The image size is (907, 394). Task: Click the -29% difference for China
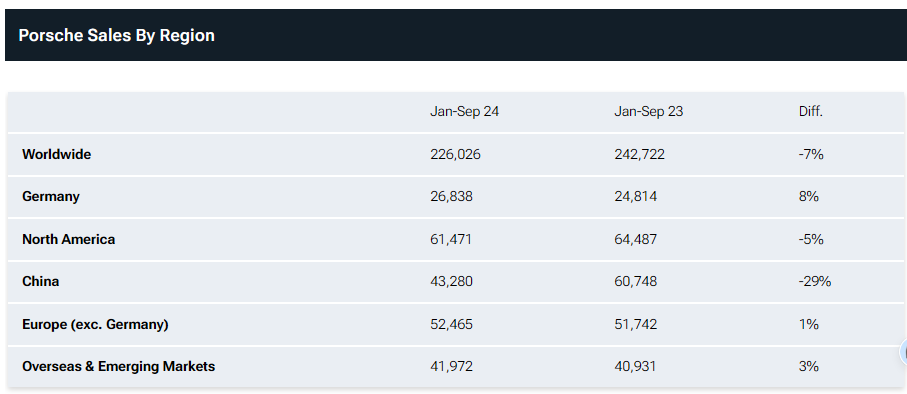pos(815,282)
